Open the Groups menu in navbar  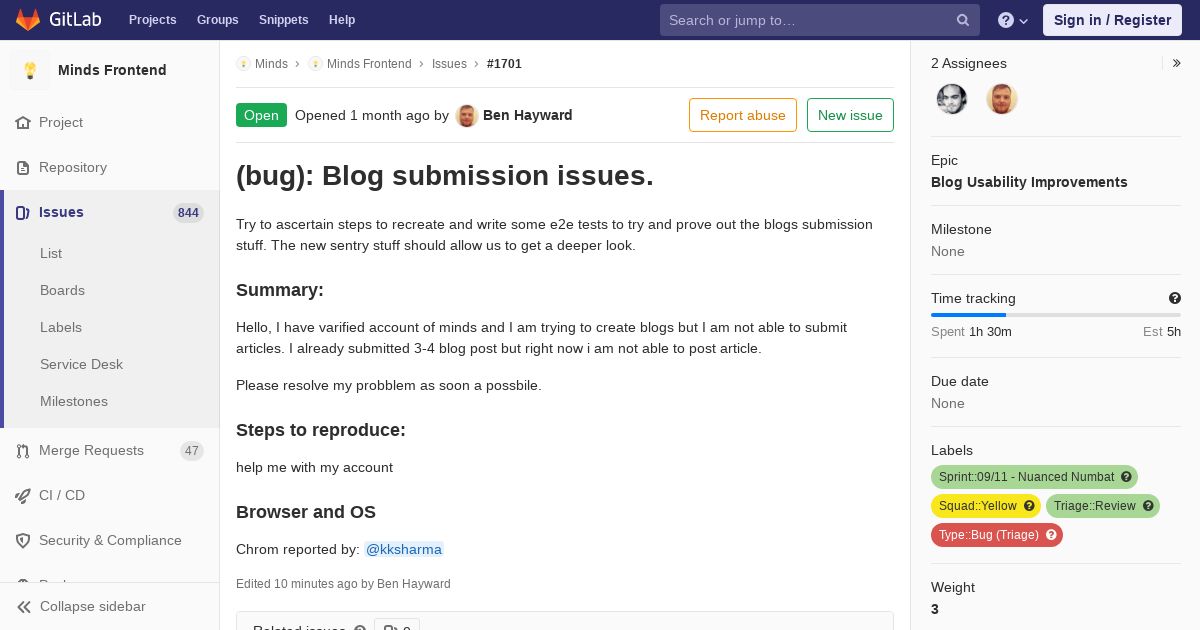tap(217, 20)
